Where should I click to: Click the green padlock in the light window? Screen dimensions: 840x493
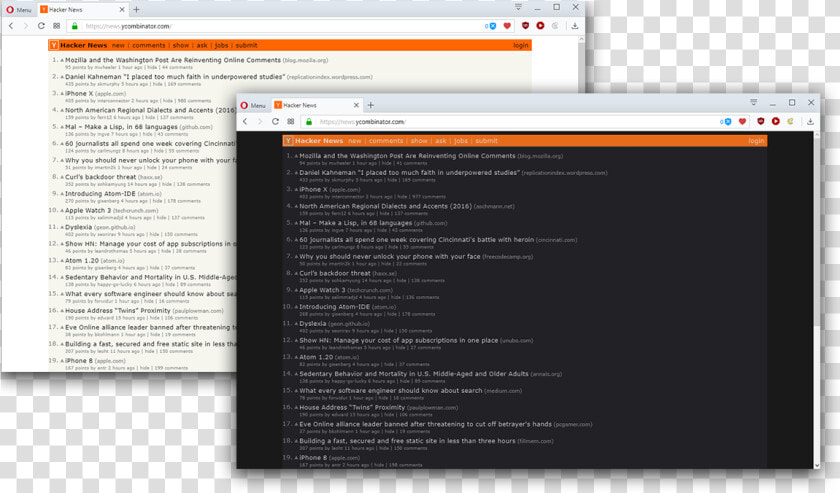(x=74, y=26)
